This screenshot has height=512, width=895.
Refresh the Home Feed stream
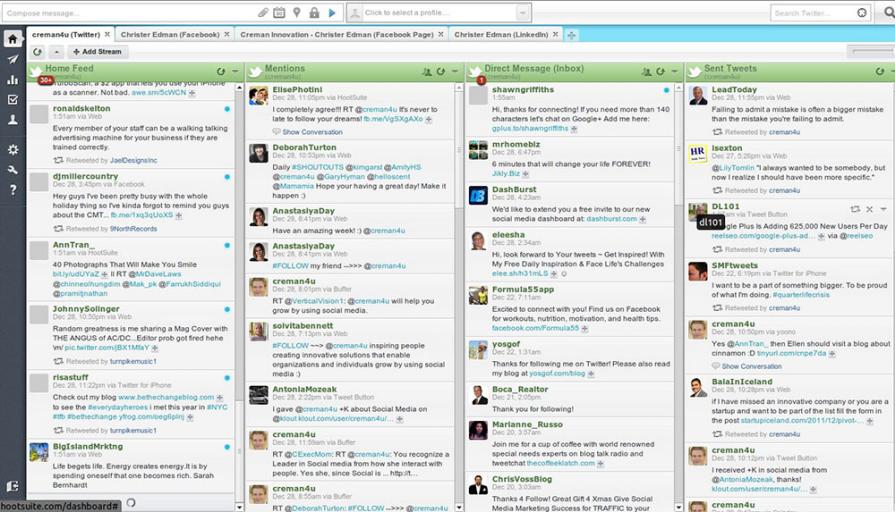(221, 71)
